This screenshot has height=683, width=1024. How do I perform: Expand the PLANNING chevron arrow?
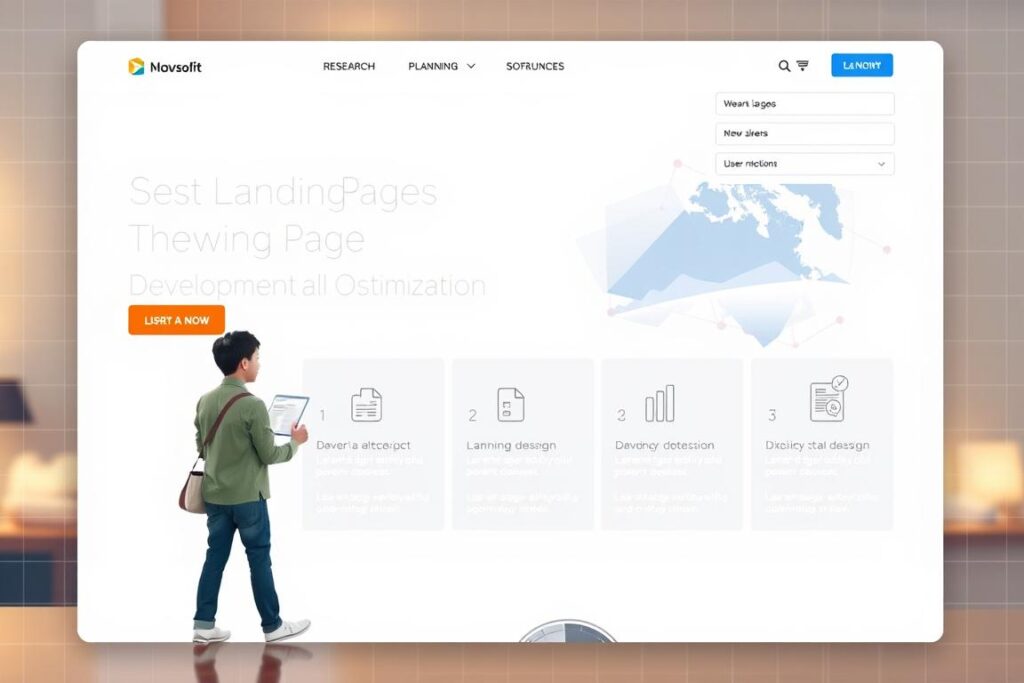coord(471,66)
